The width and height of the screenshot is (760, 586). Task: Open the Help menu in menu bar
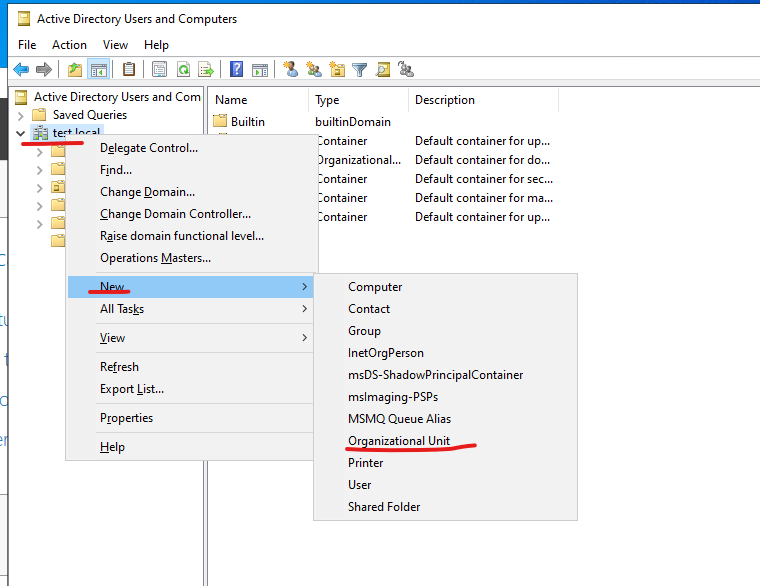(x=156, y=45)
